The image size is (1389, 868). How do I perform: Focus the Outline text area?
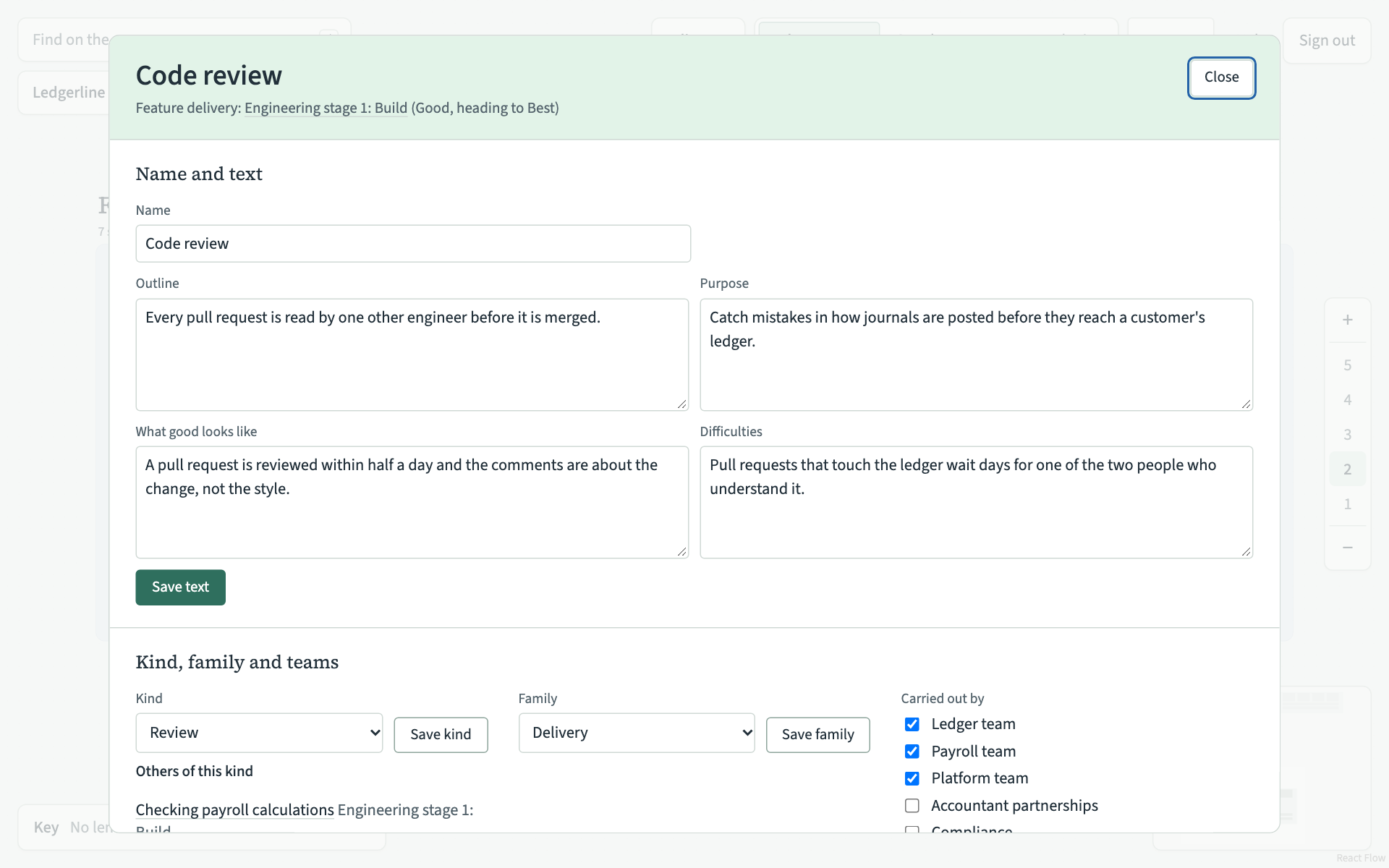(x=412, y=354)
